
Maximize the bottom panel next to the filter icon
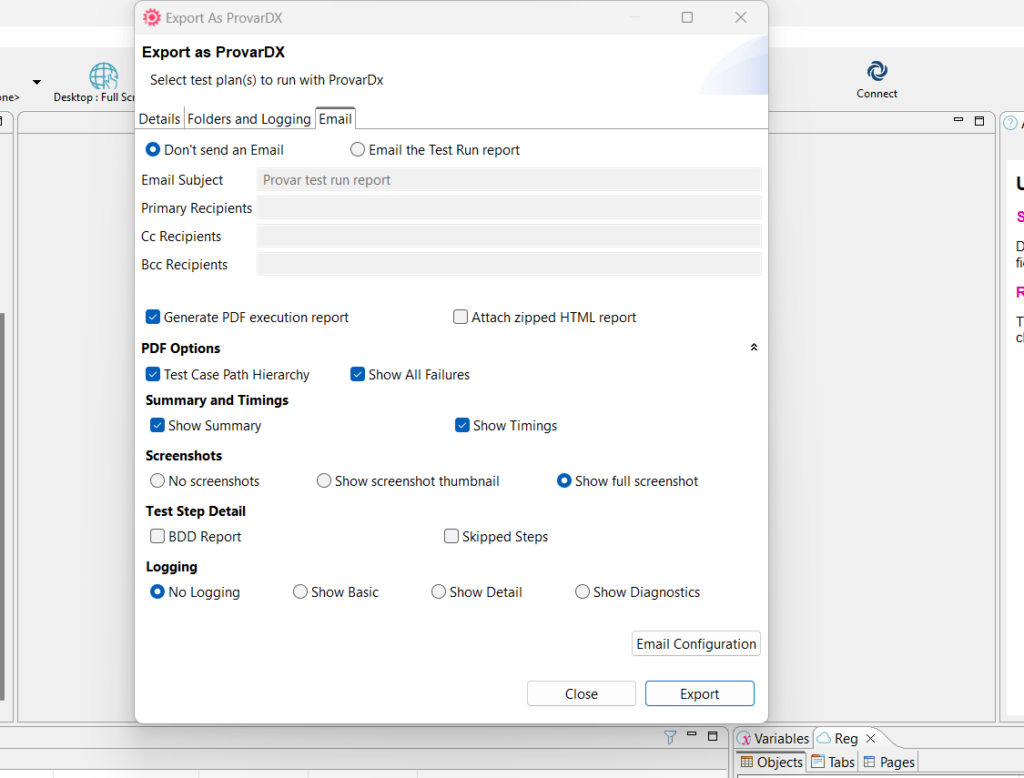[x=712, y=736]
